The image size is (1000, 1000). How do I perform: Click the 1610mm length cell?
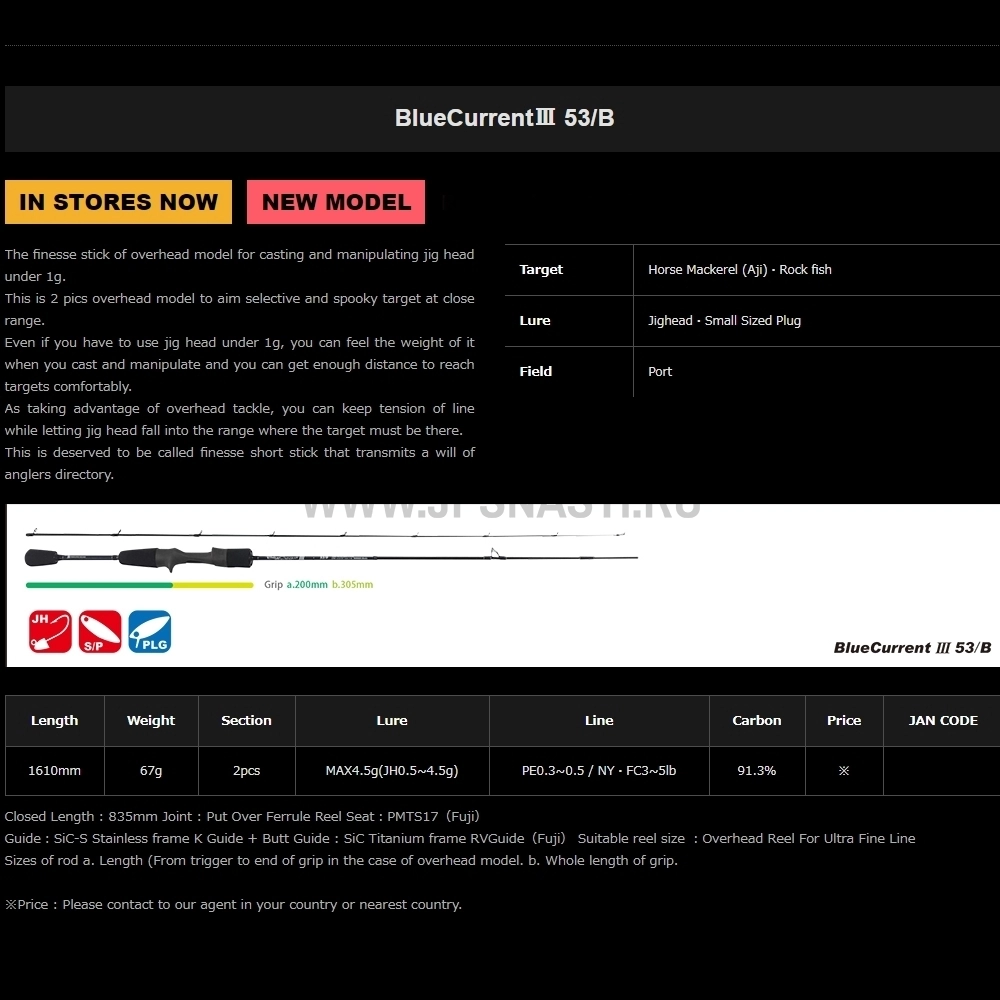pyautogui.click(x=55, y=771)
